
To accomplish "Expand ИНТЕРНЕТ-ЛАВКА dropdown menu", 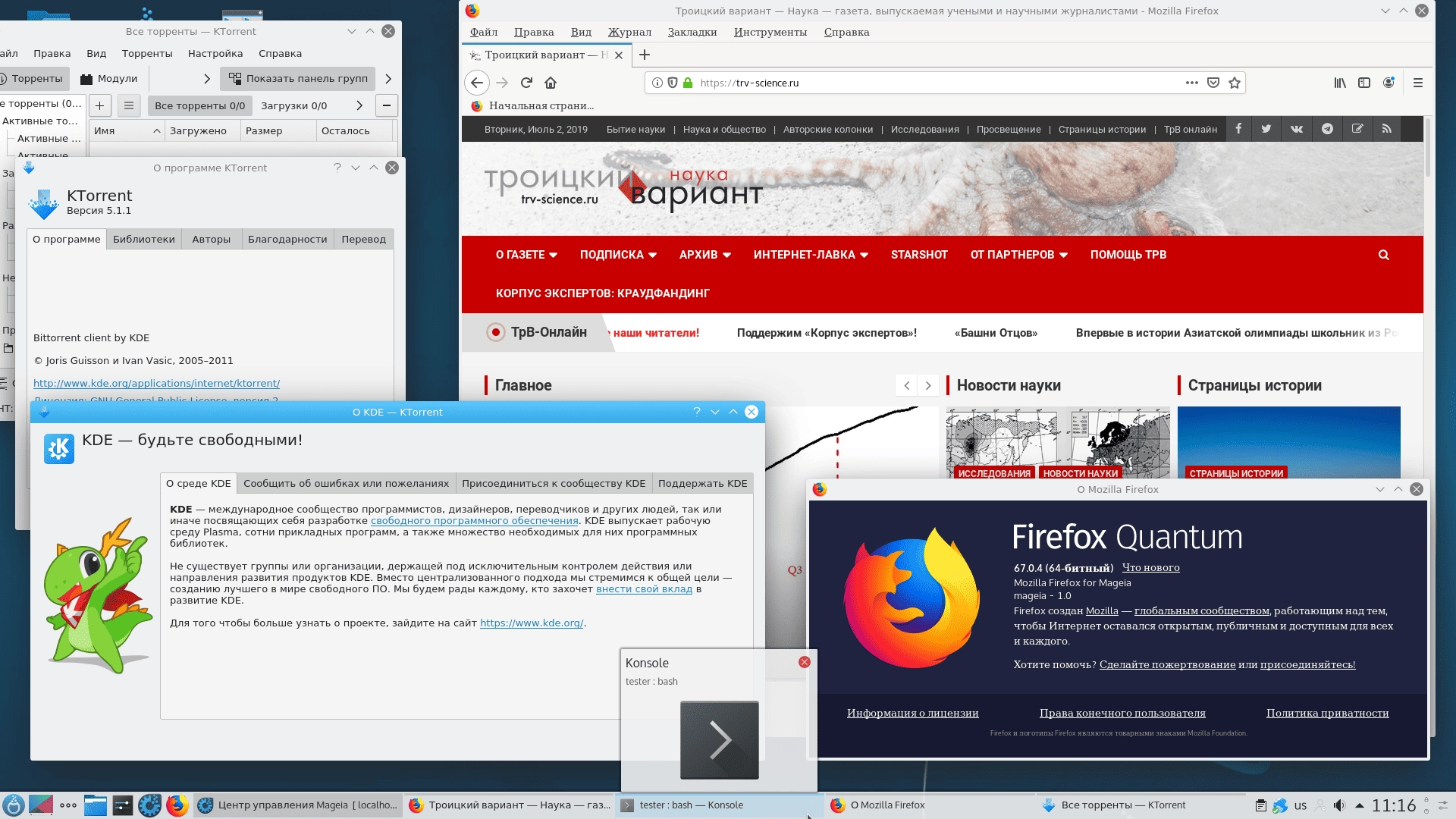I will pos(811,255).
